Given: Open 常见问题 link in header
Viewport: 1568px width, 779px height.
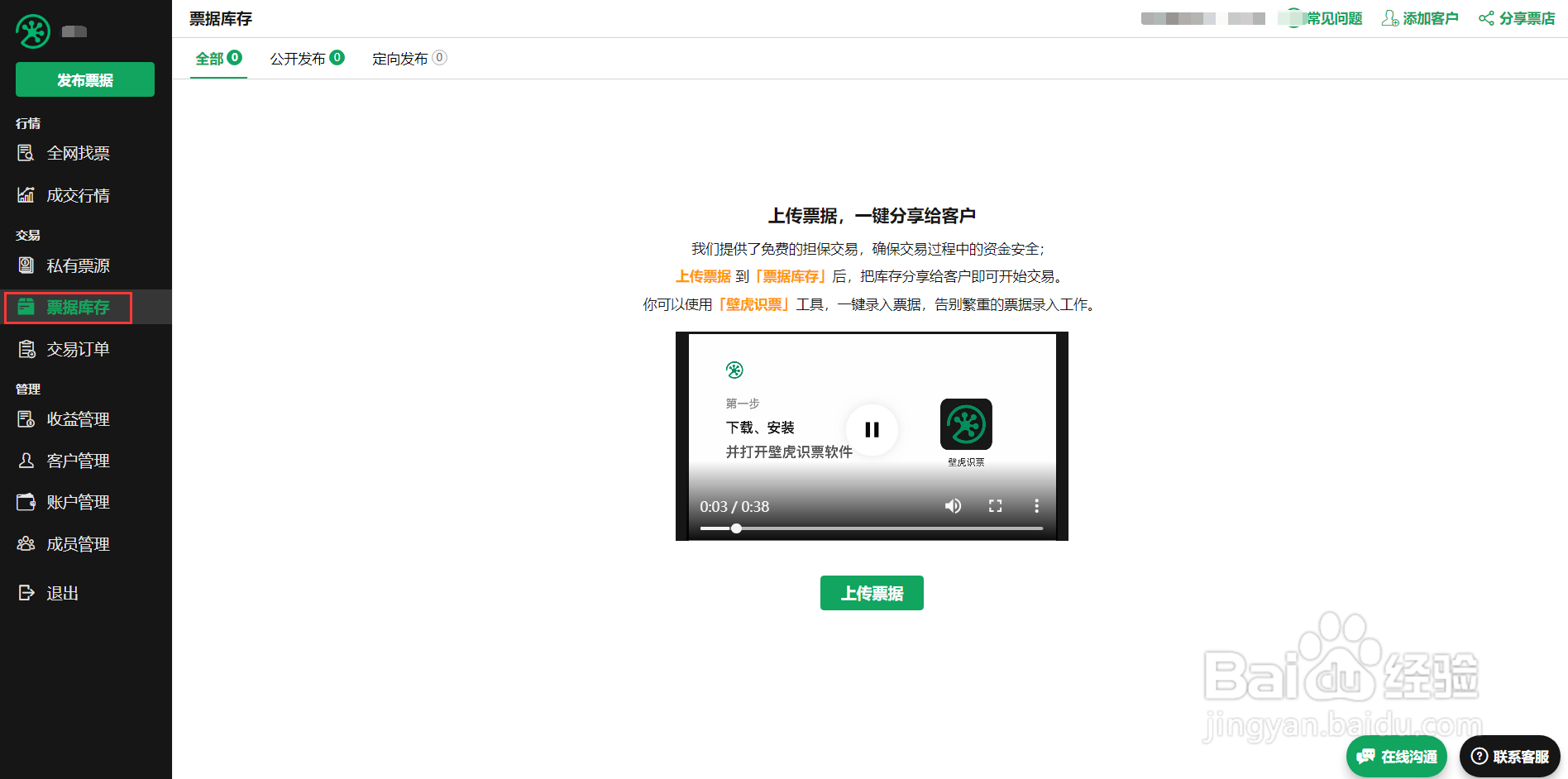Looking at the screenshot, I should tap(1334, 18).
